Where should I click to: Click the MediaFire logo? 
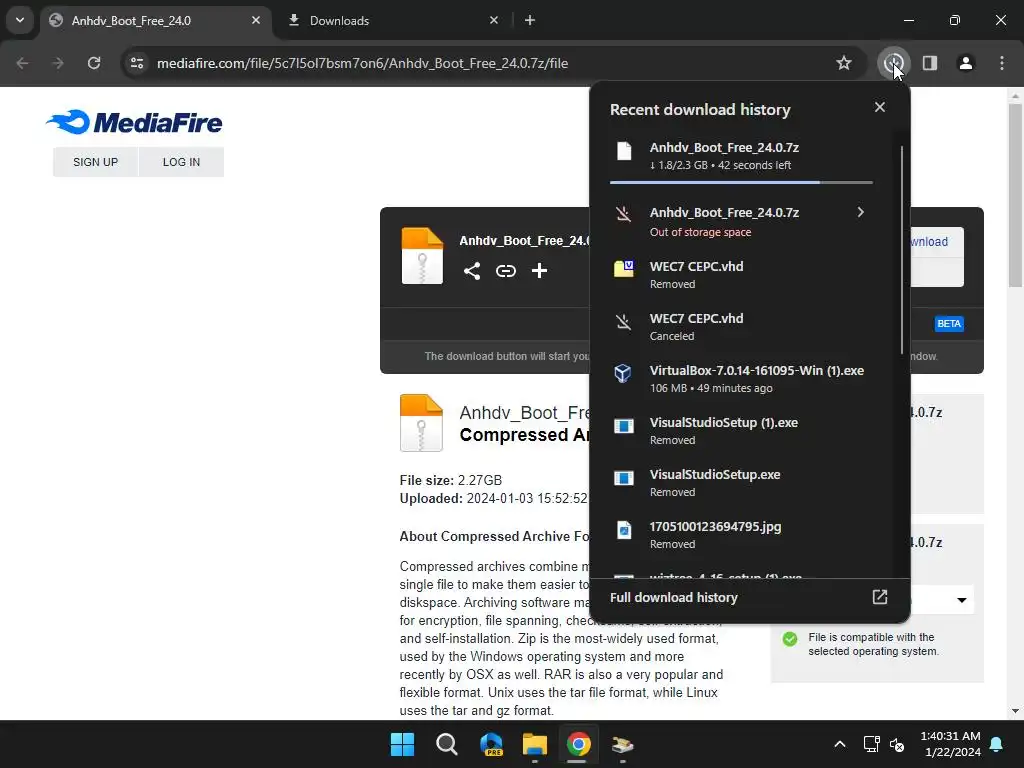134,122
